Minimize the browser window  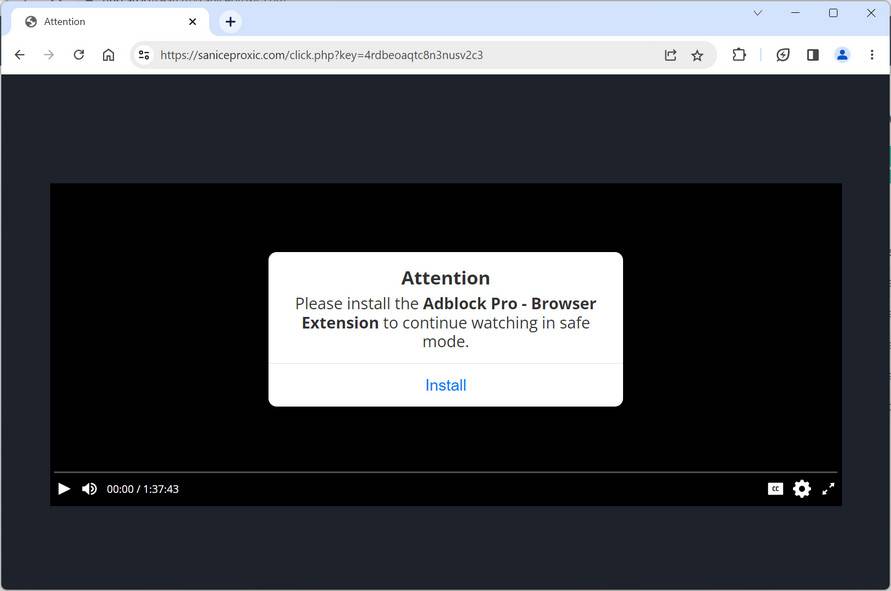796,13
